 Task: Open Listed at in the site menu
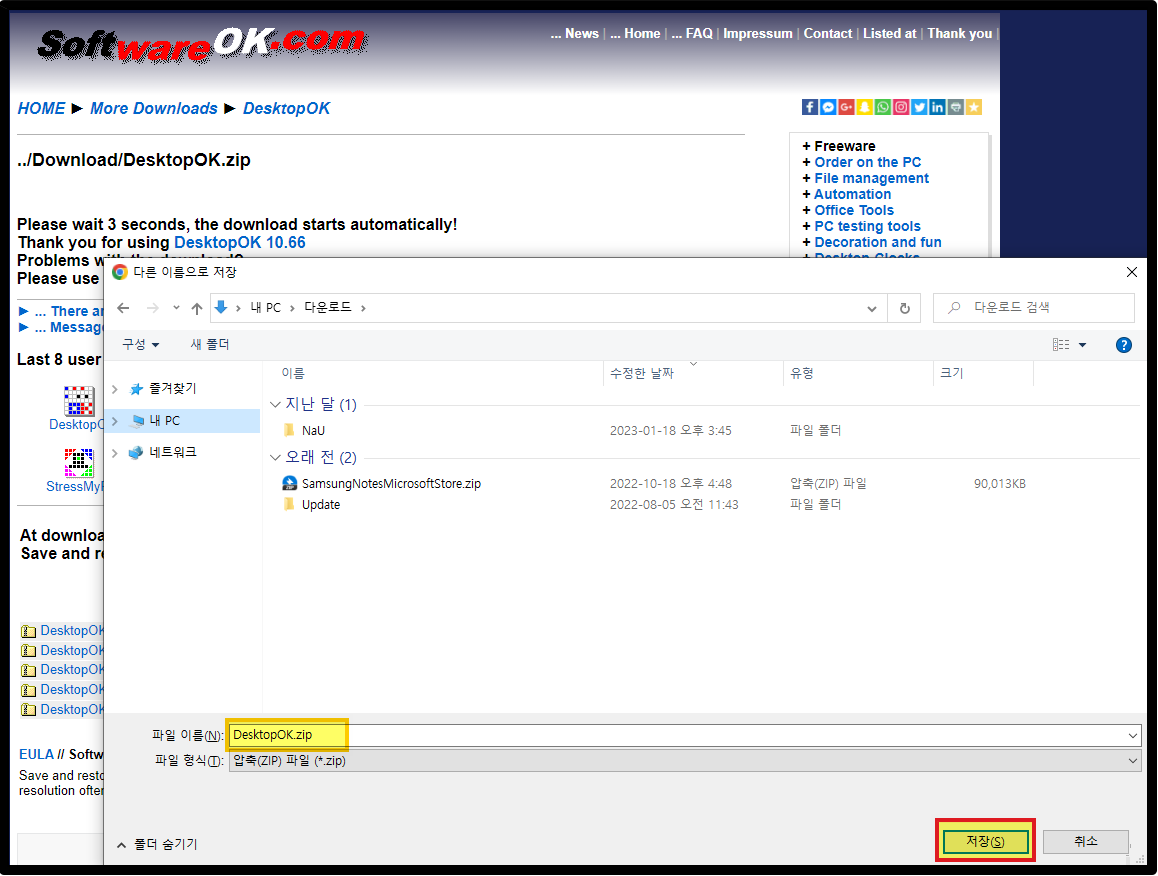click(889, 33)
